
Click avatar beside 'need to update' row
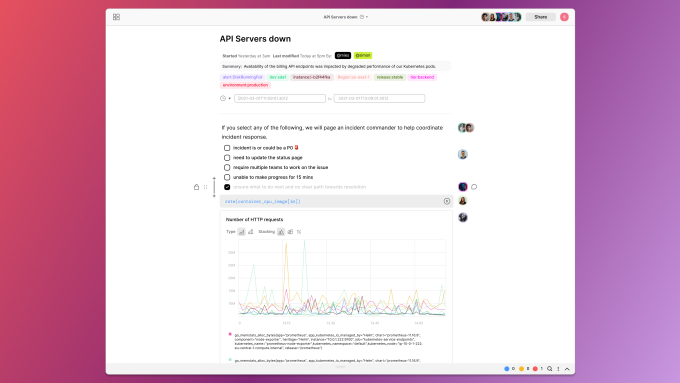[463, 154]
